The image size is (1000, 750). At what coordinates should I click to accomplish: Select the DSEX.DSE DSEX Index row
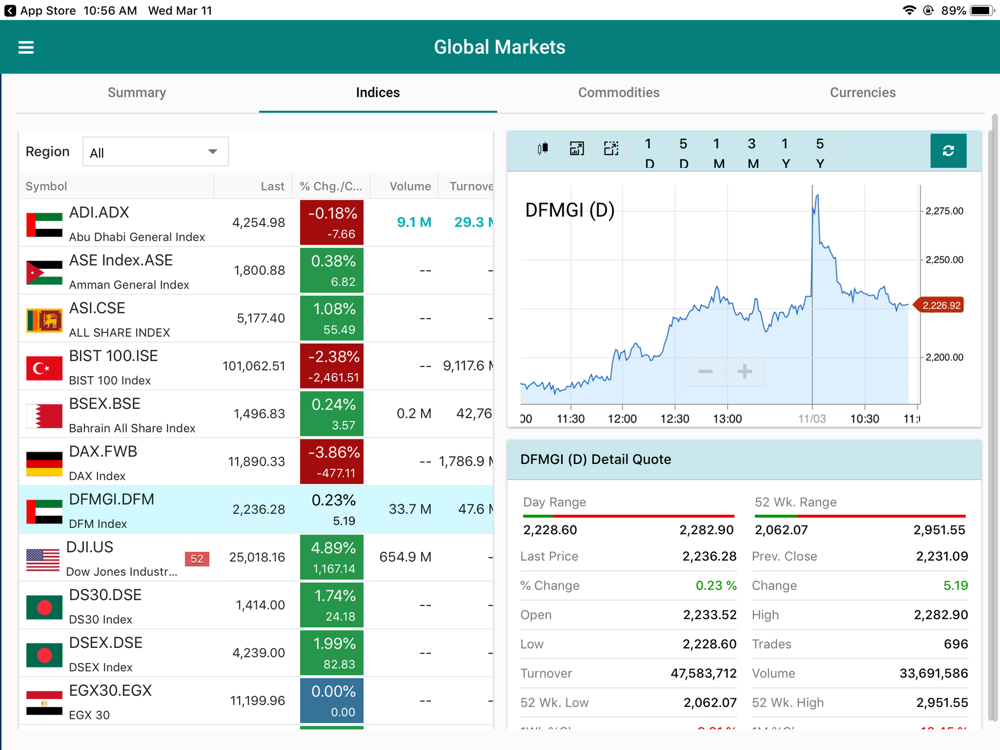pyautogui.click(x=256, y=653)
